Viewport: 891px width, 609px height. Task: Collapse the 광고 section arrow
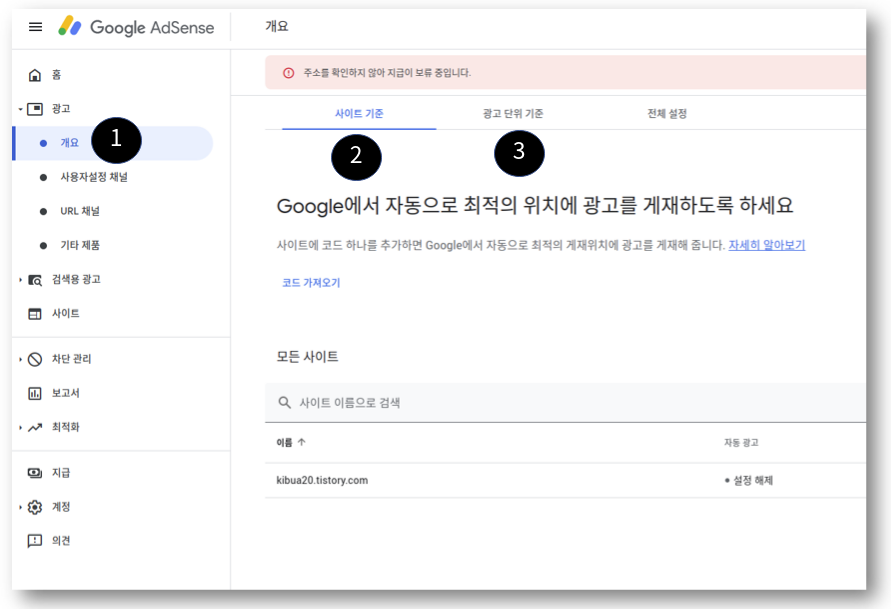point(20,109)
